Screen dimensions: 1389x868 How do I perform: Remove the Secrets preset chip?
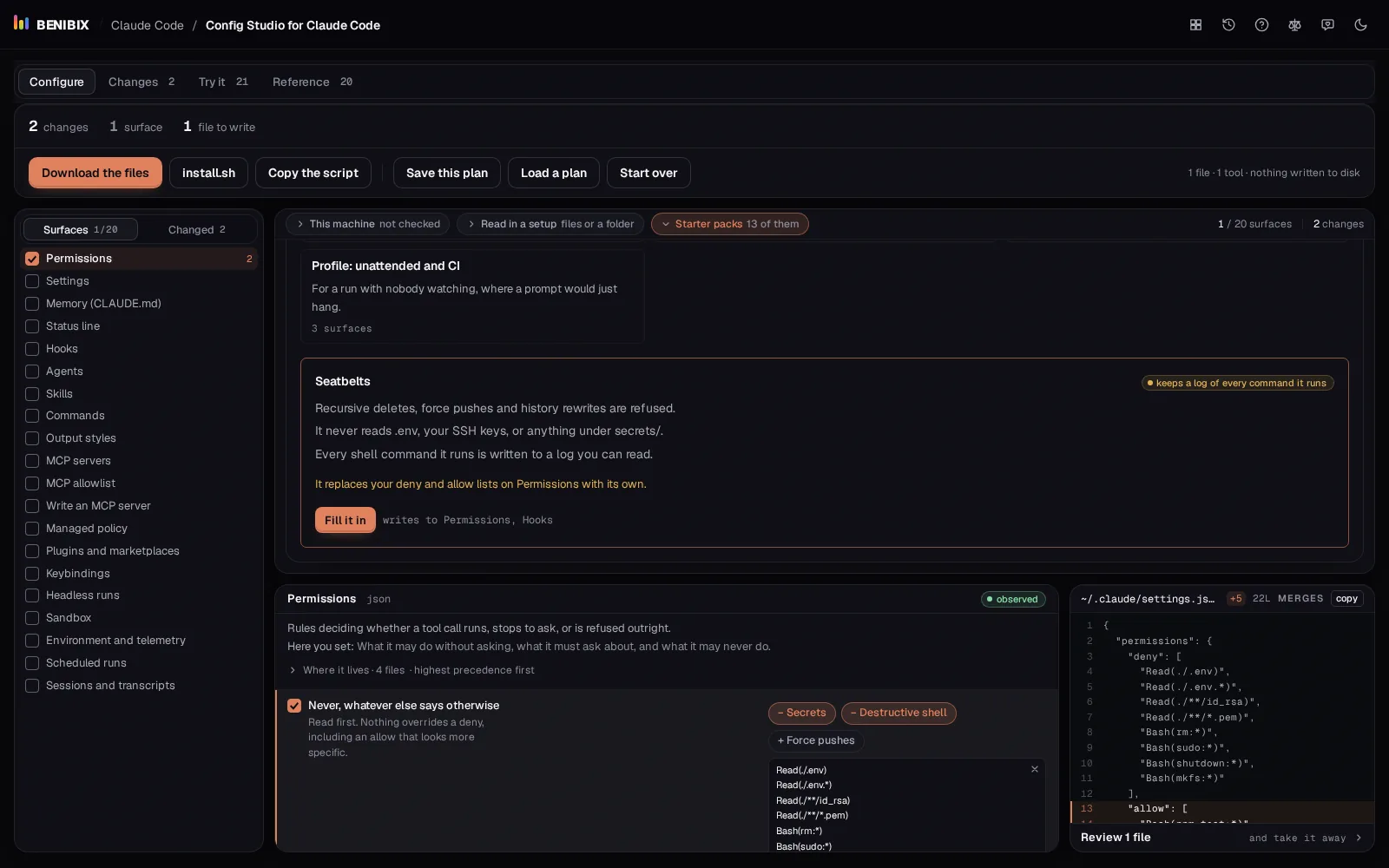pyautogui.click(x=802, y=713)
